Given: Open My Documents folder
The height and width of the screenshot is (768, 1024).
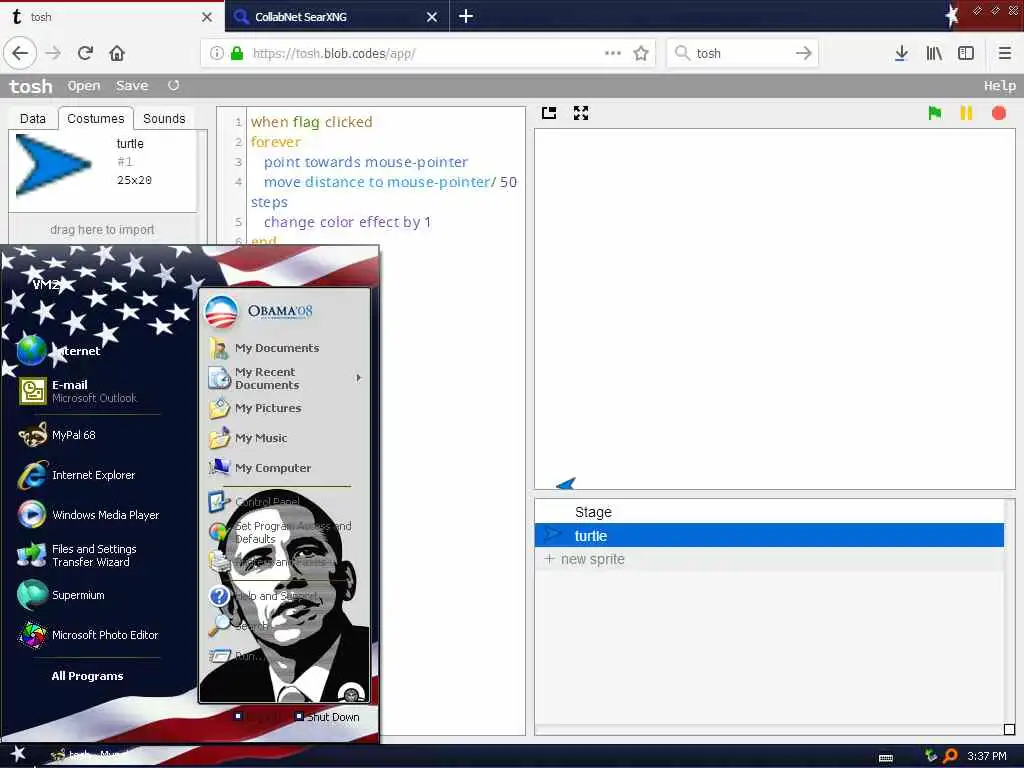Looking at the screenshot, I should click(x=284, y=348).
